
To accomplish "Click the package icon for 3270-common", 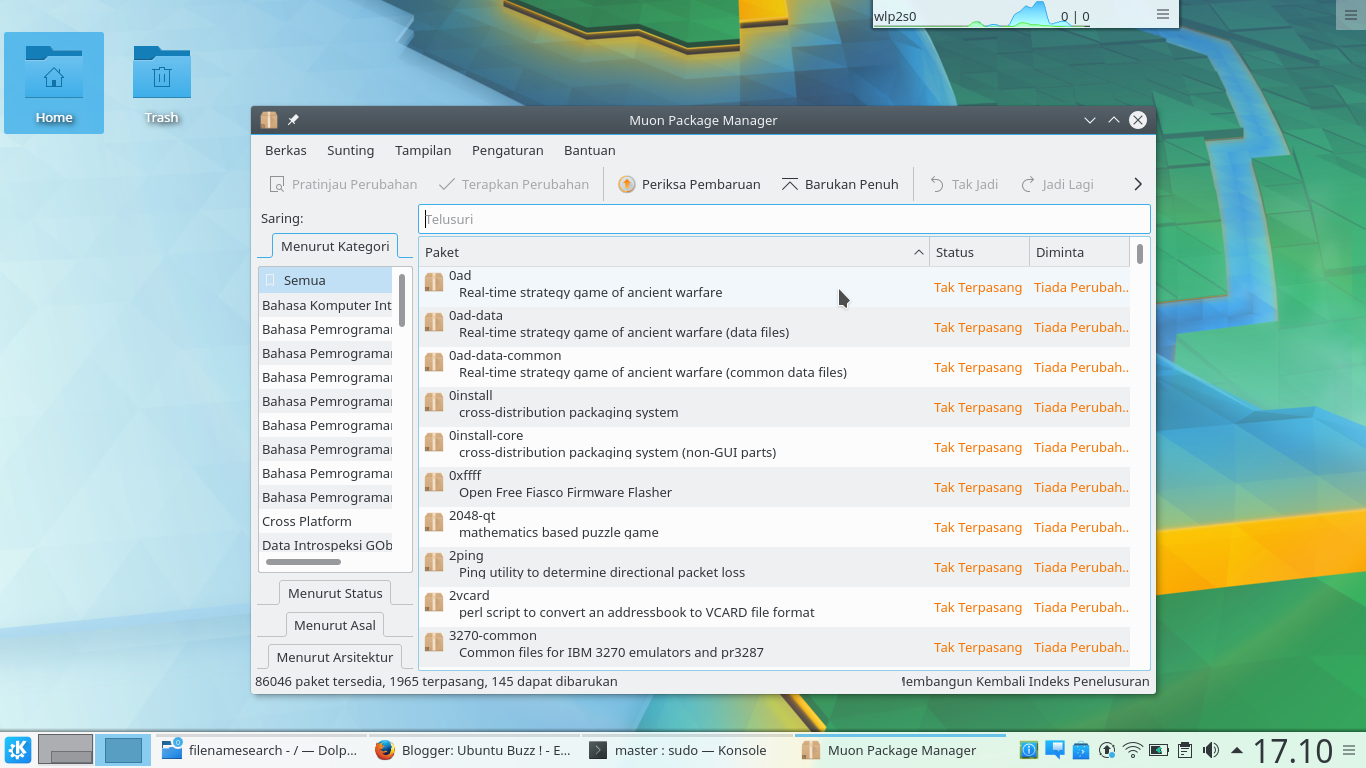I will pyautogui.click(x=434, y=642).
